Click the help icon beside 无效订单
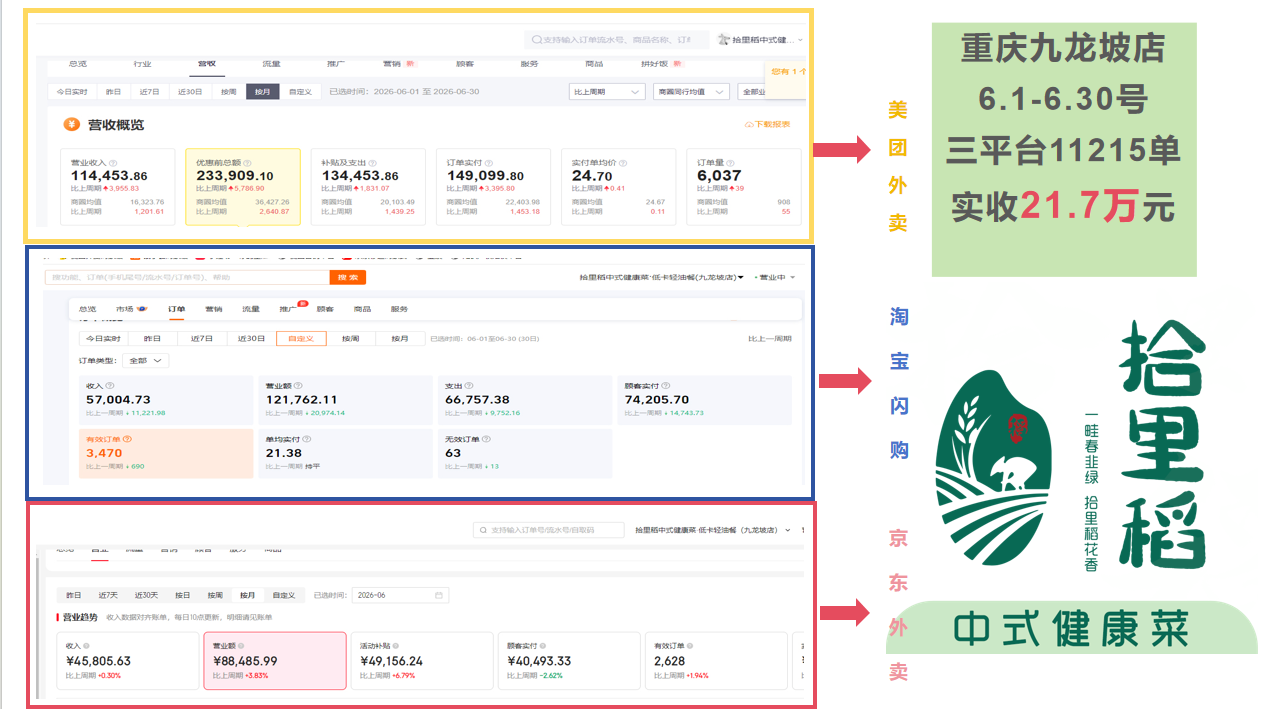 pos(487,439)
